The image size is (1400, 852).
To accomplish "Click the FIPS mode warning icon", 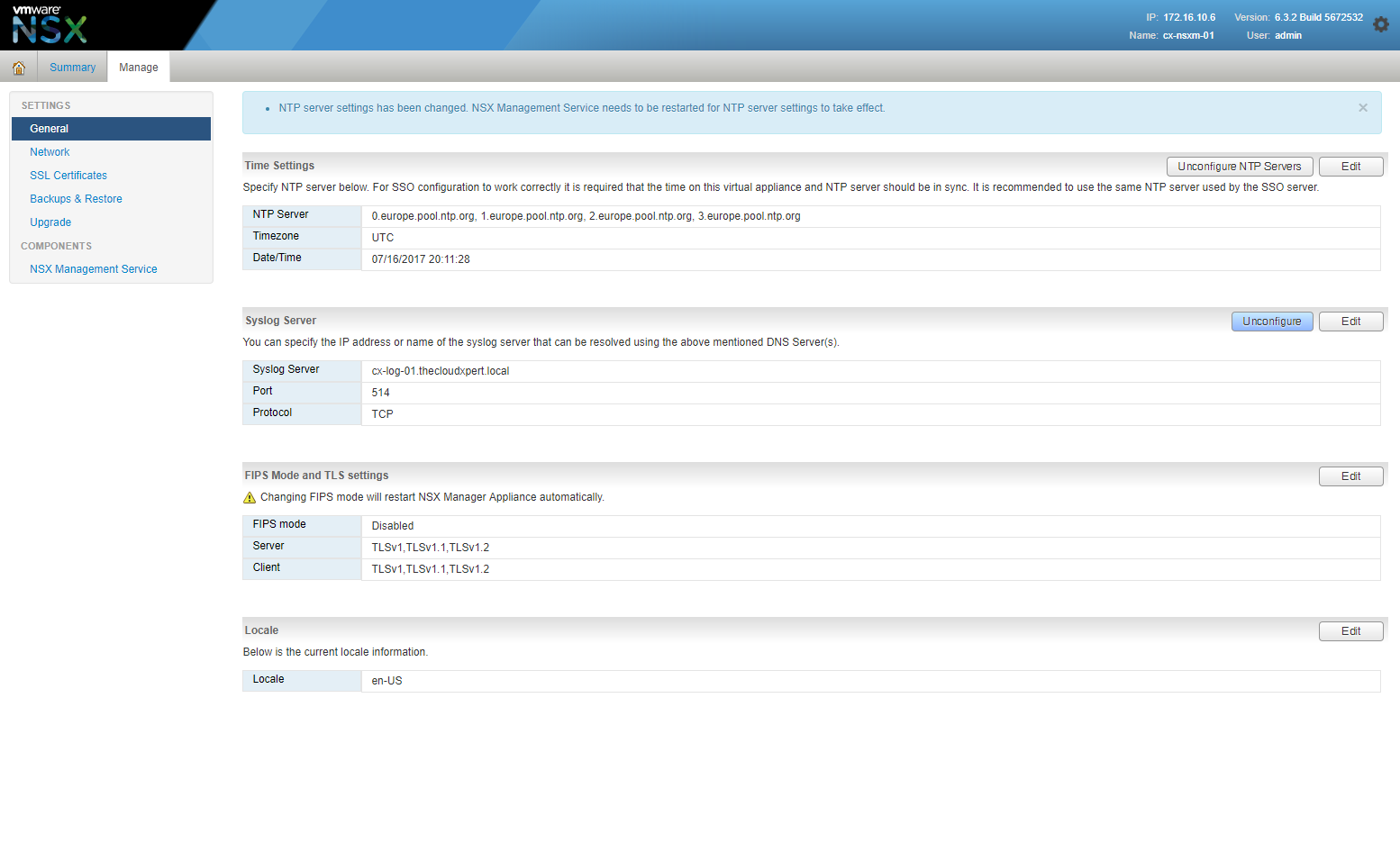I will pyautogui.click(x=250, y=498).
